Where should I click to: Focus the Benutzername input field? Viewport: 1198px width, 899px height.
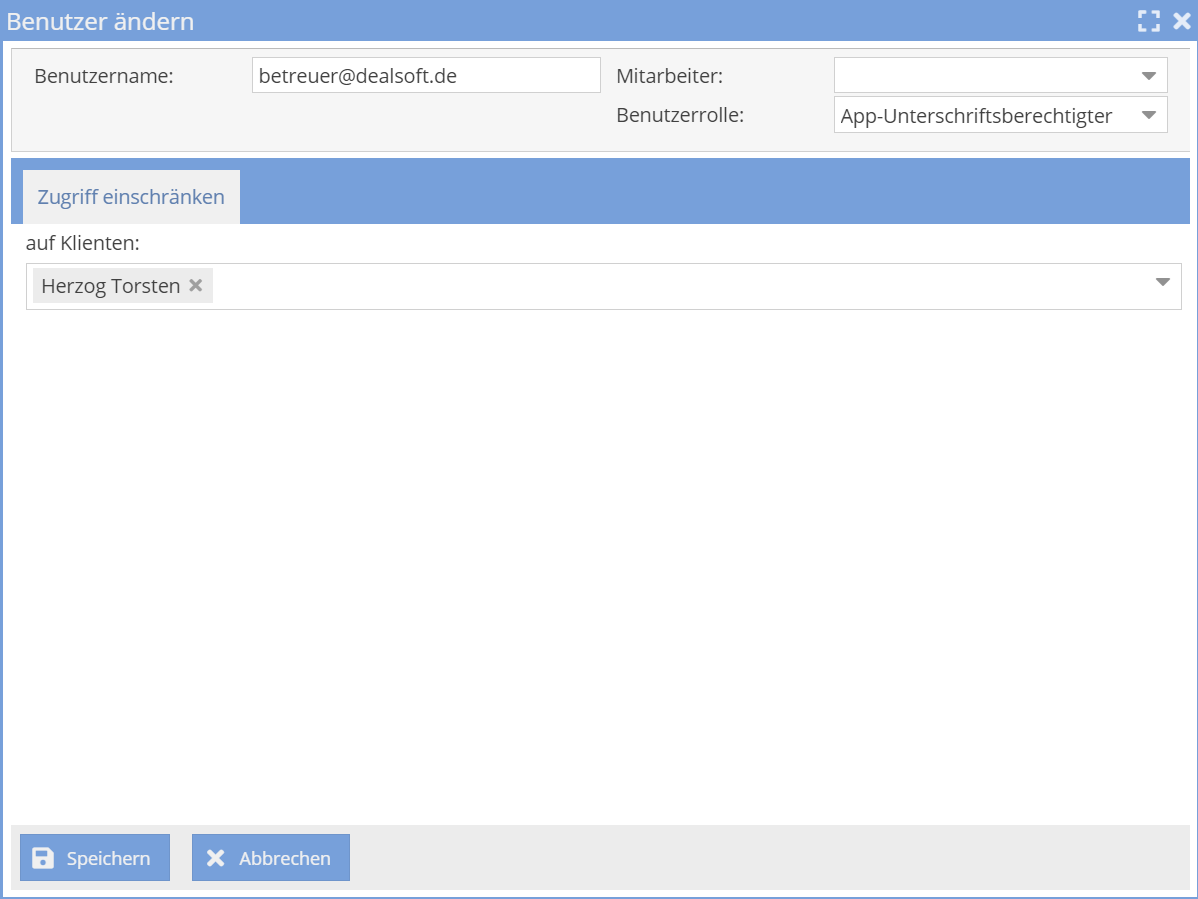pos(425,76)
